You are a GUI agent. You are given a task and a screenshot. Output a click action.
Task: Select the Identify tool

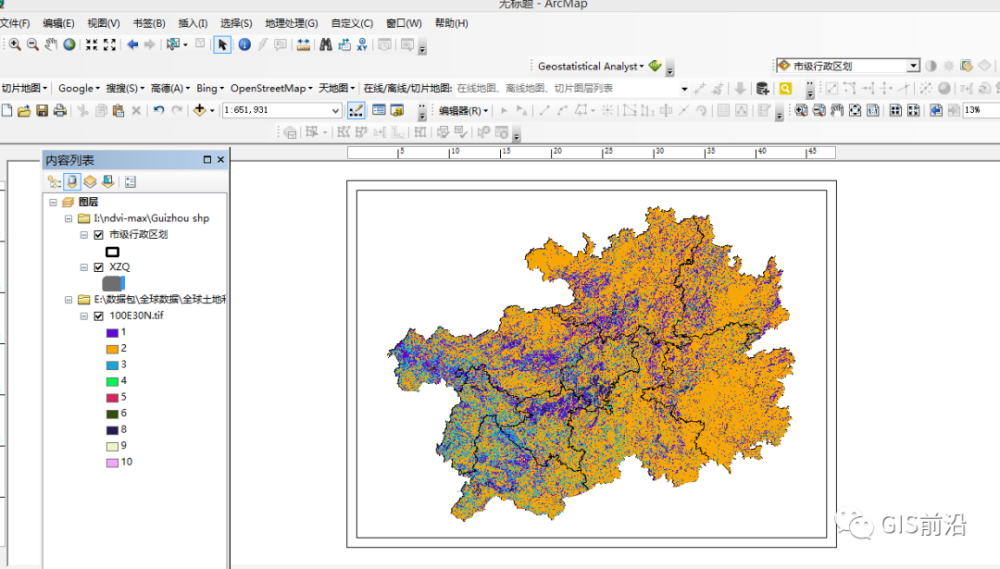click(x=244, y=45)
